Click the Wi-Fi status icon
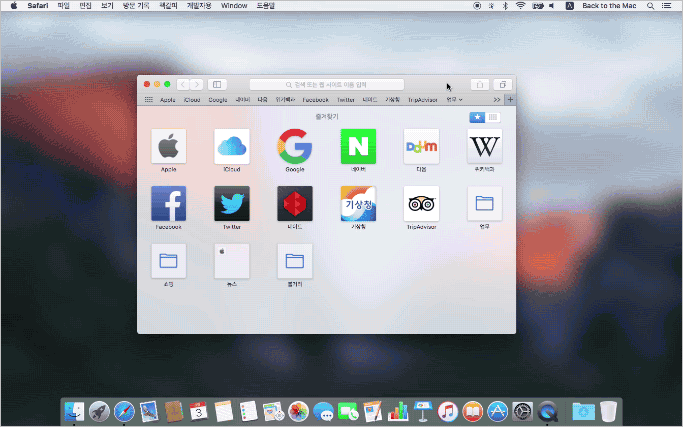 tap(520, 6)
